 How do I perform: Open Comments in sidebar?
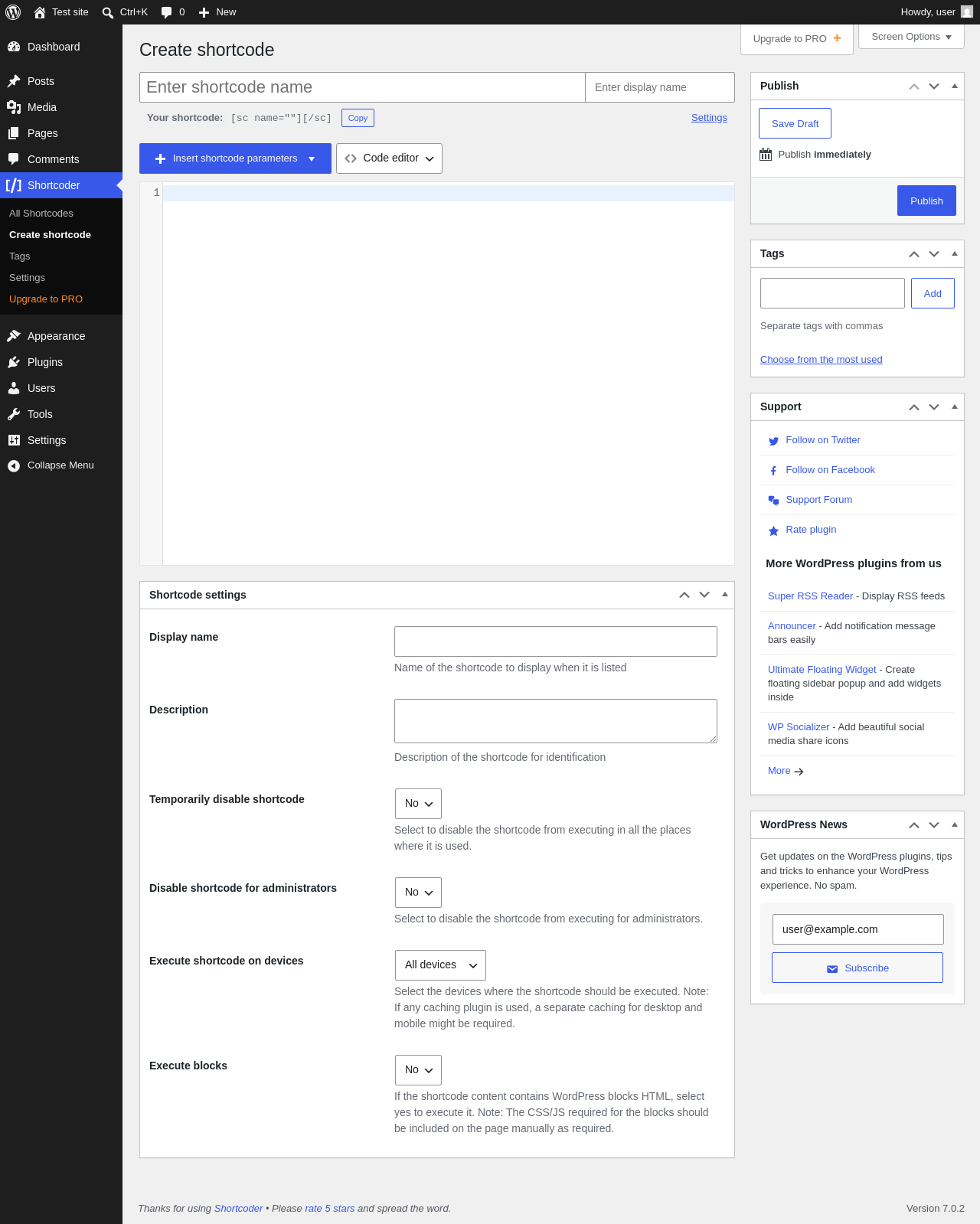[61, 159]
